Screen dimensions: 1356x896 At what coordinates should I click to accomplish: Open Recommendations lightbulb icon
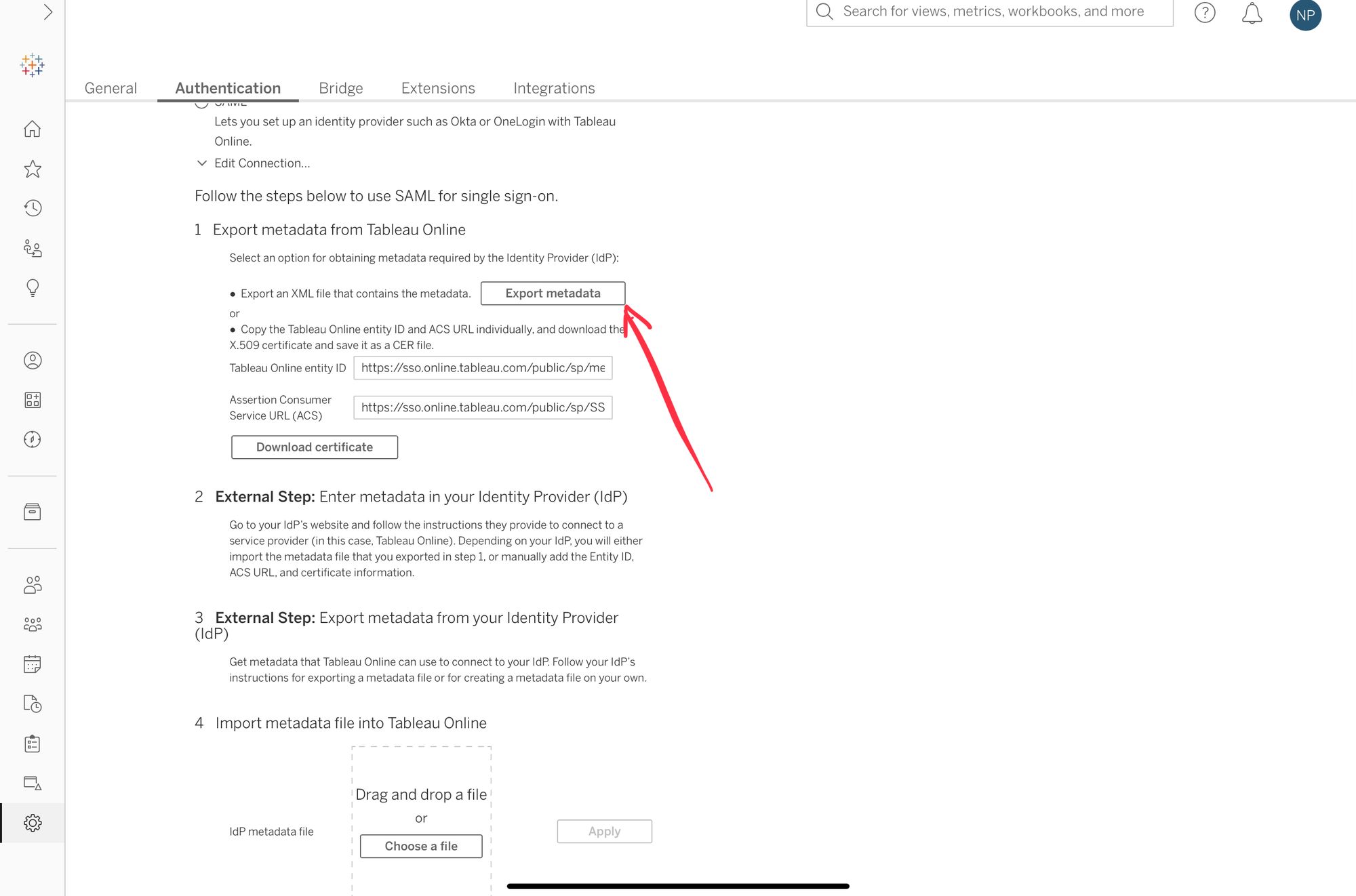click(33, 287)
